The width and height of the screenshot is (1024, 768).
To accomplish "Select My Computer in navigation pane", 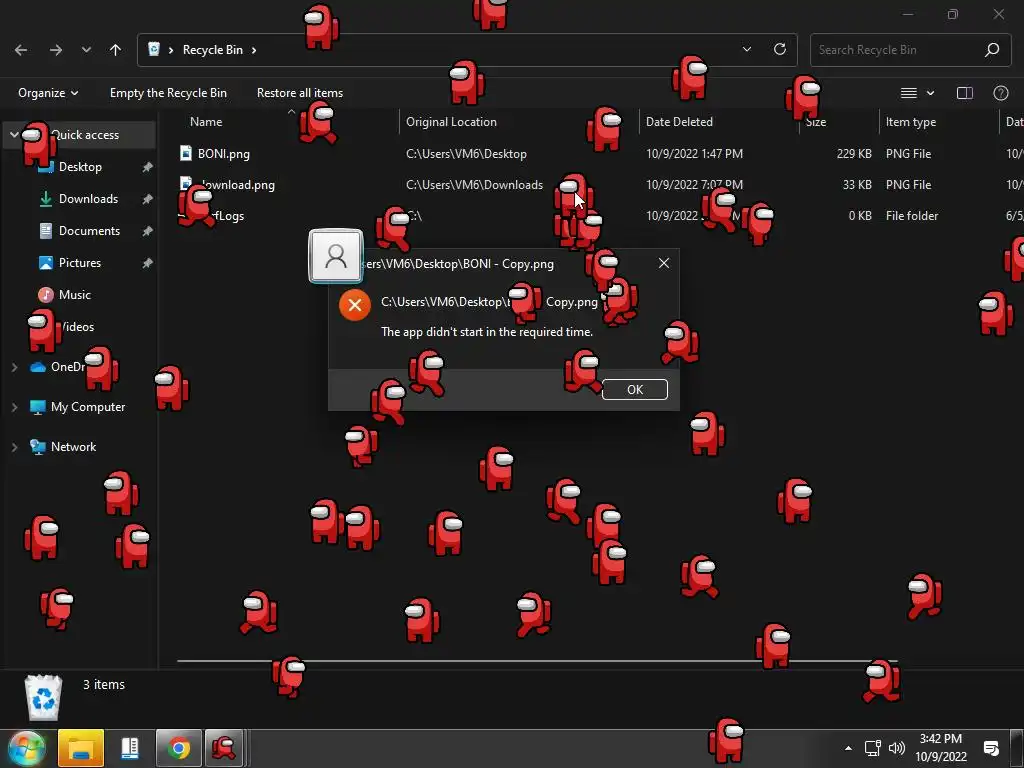I will [x=88, y=407].
